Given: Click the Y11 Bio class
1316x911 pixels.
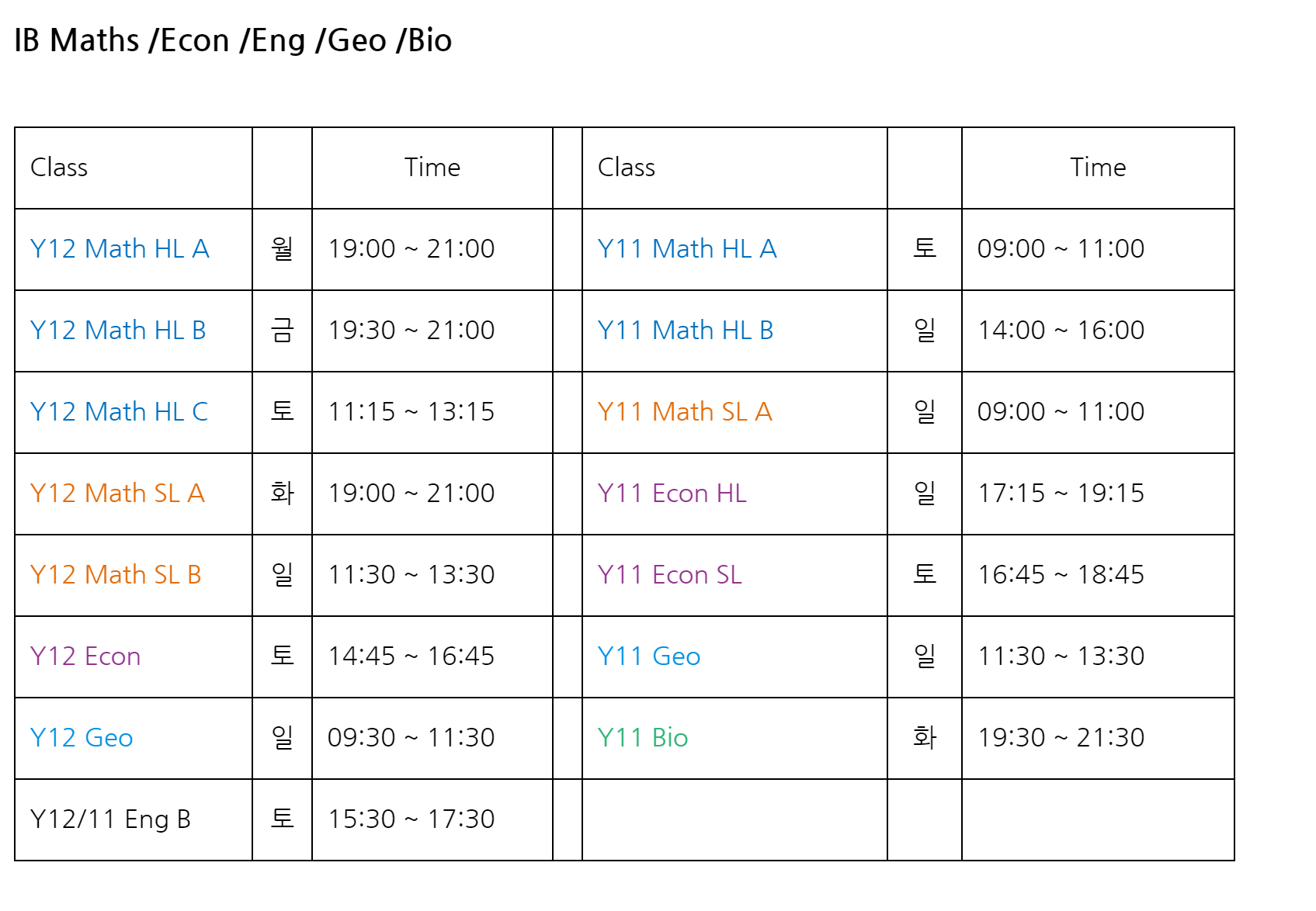Looking at the screenshot, I should tap(643, 738).
